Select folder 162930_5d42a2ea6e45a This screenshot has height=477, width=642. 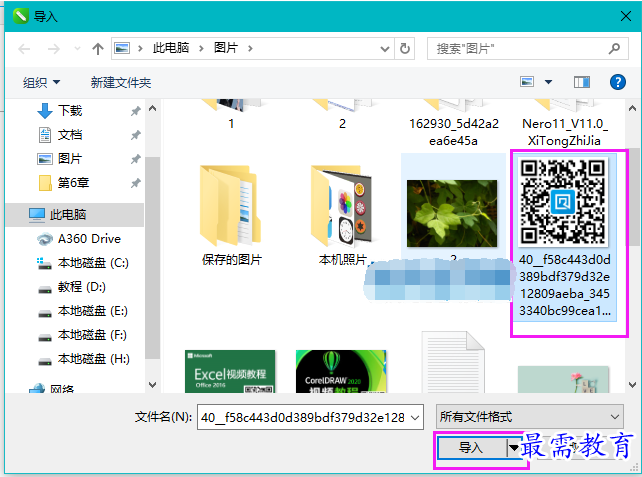tap(454, 123)
